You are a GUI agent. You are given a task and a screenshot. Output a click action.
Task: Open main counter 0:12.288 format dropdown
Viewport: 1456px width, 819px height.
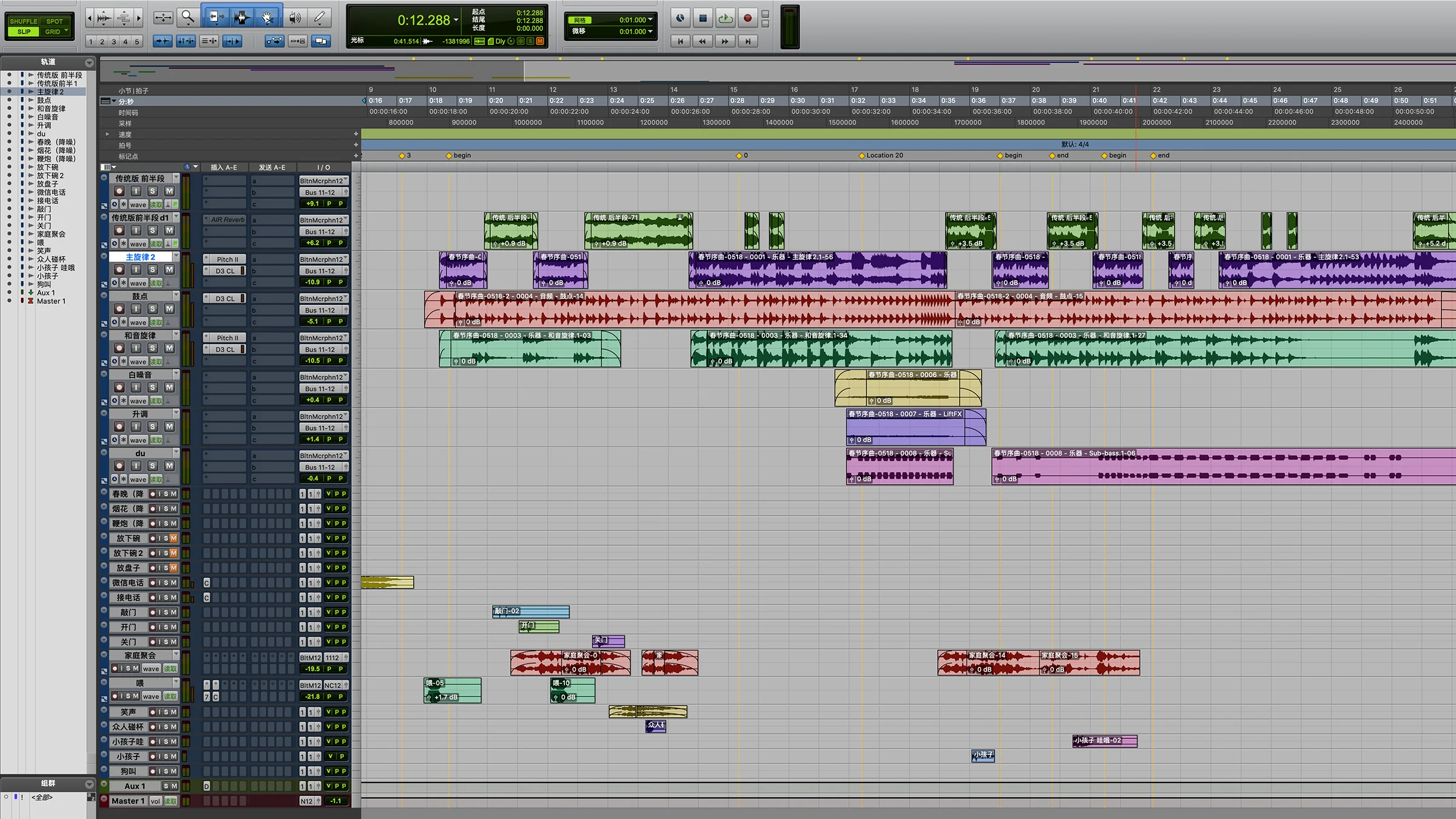pos(456,20)
